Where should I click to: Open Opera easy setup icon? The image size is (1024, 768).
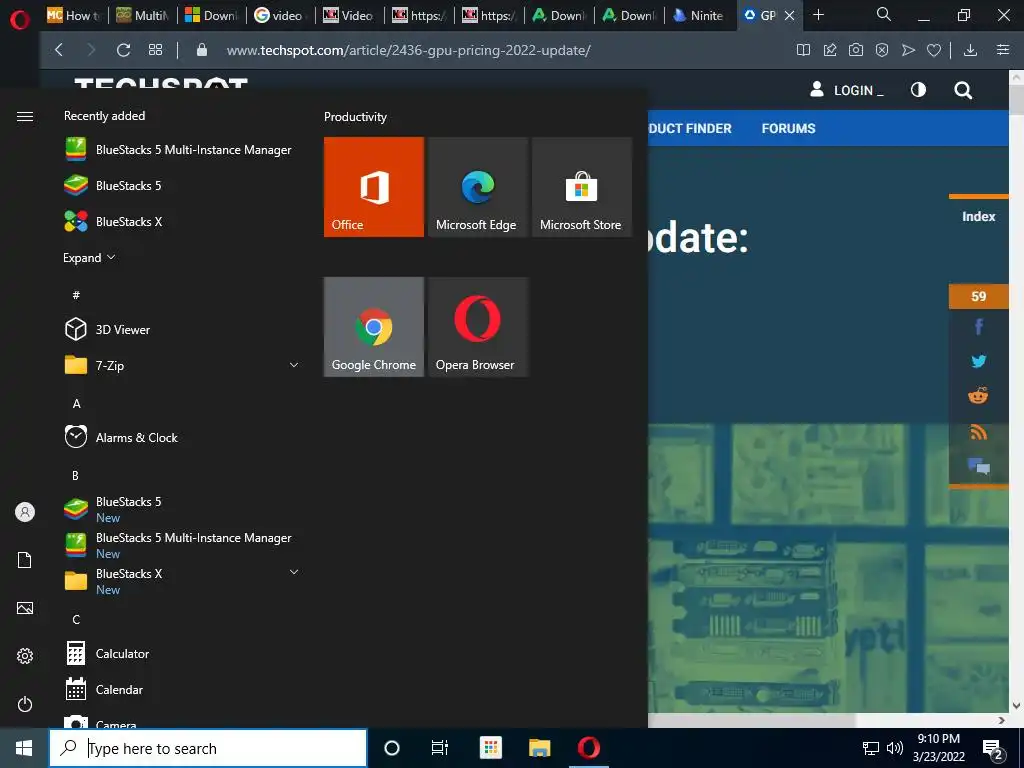pos(1003,50)
